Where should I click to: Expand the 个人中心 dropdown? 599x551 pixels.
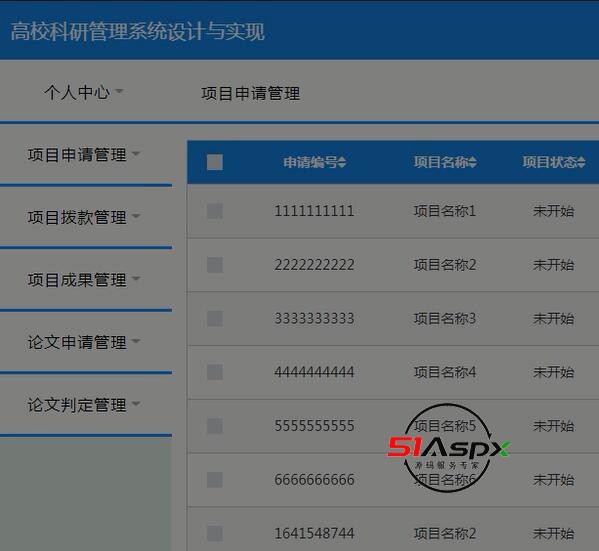83,92
